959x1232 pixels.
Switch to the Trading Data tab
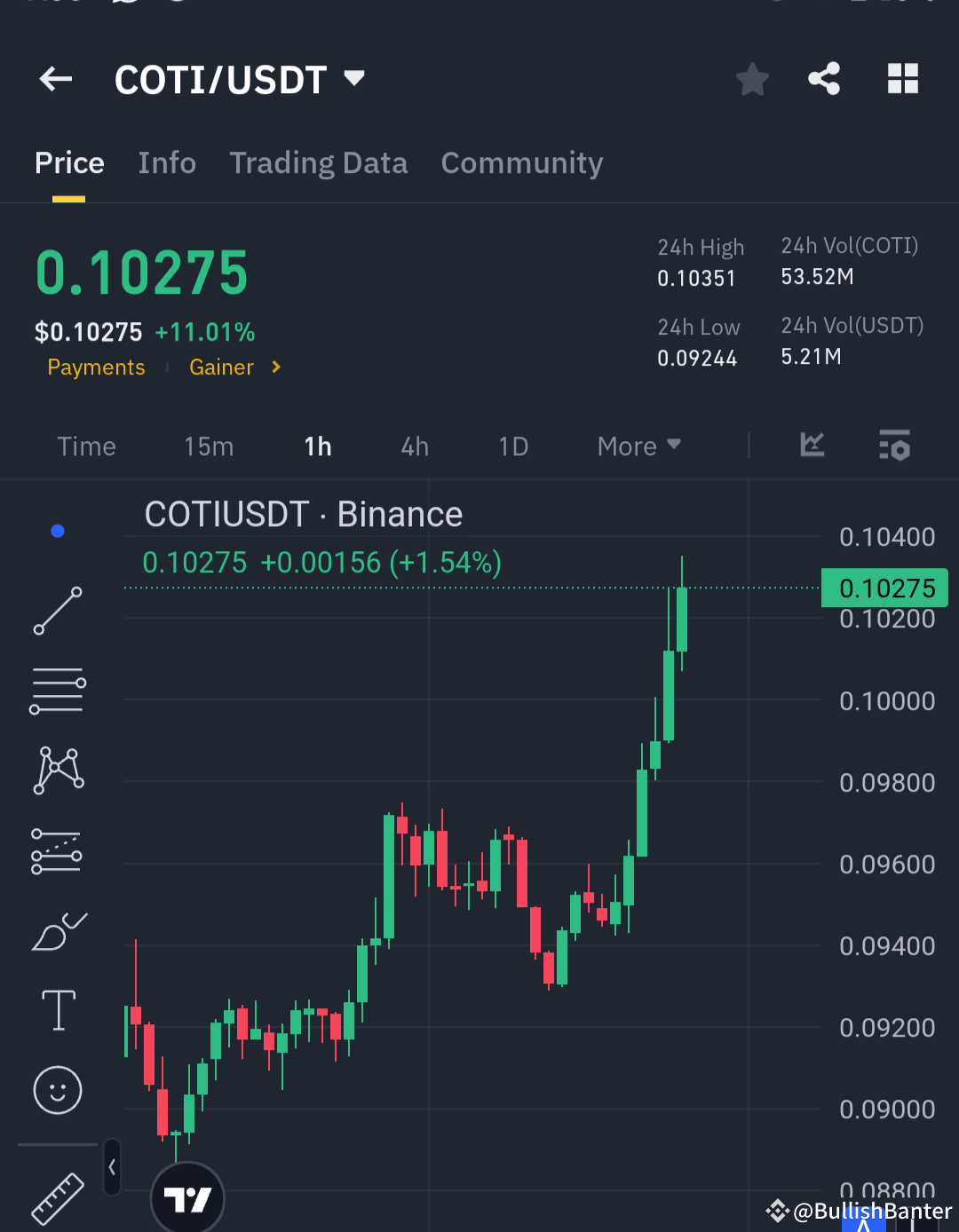[318, 163]
